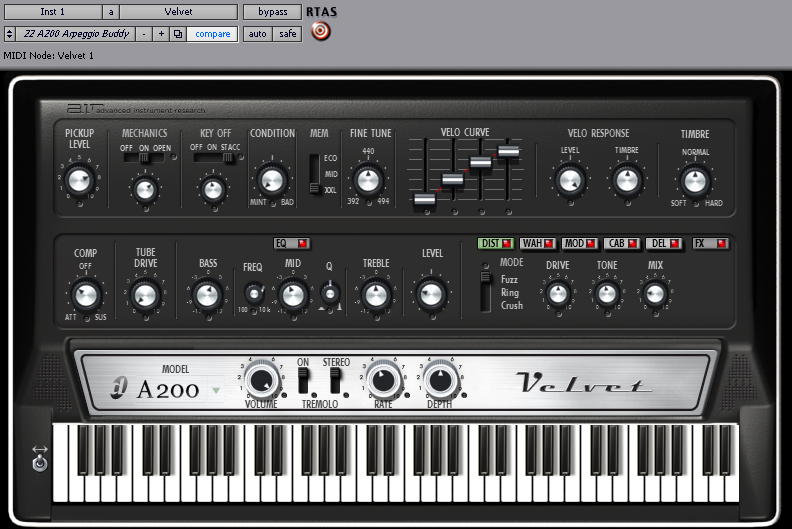Click the previous preset minus button

coord(144,34)
